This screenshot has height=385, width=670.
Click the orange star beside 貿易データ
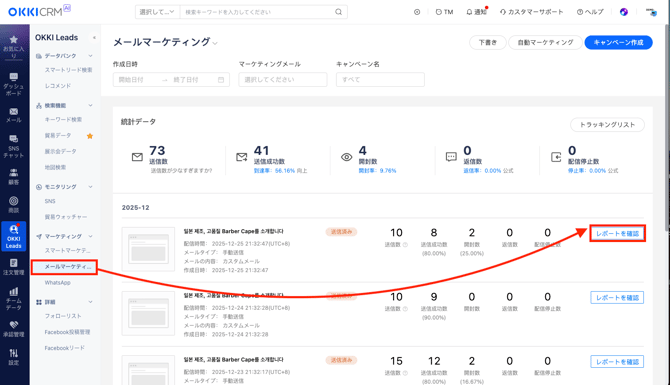coord(90,136)
